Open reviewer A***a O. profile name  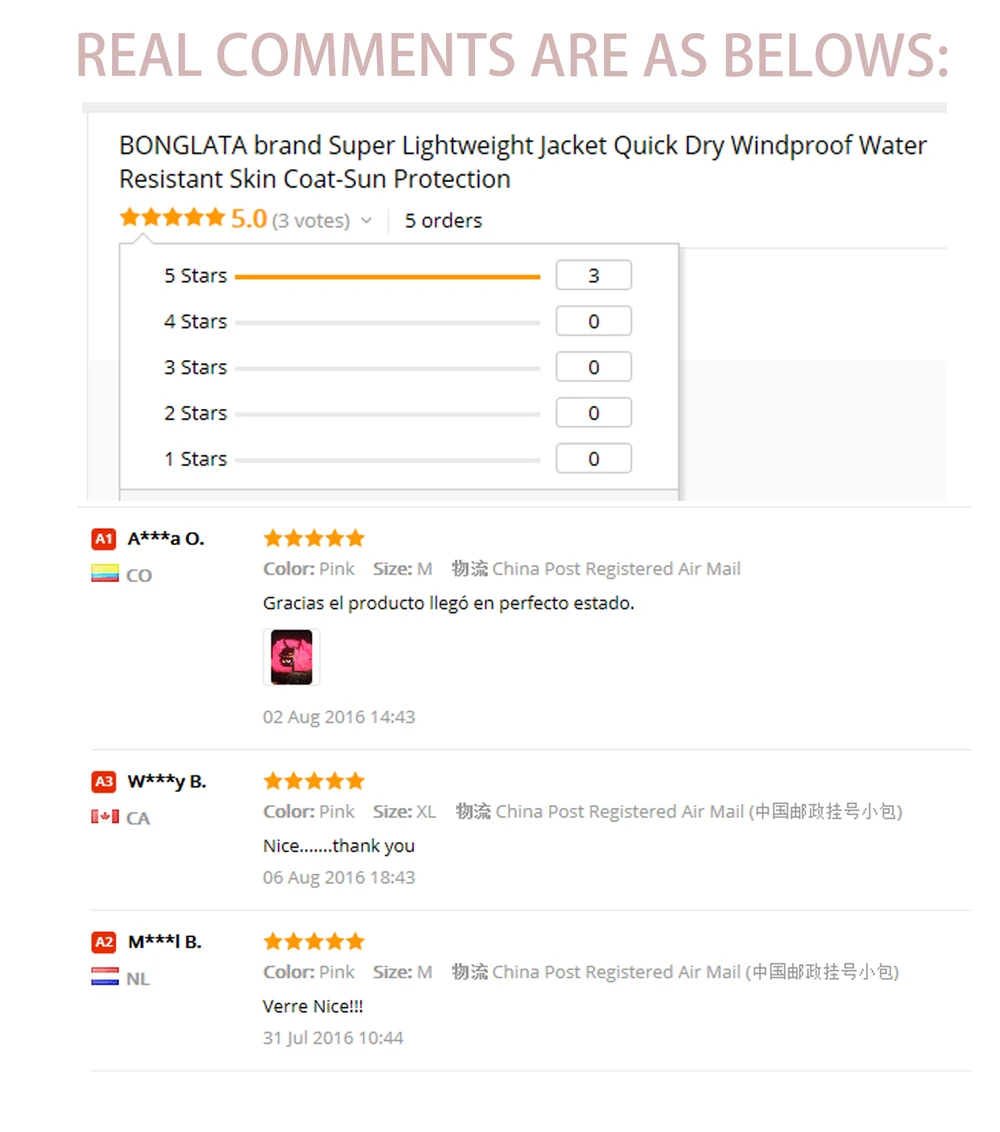pyautogui.click(x=166, y=539)
